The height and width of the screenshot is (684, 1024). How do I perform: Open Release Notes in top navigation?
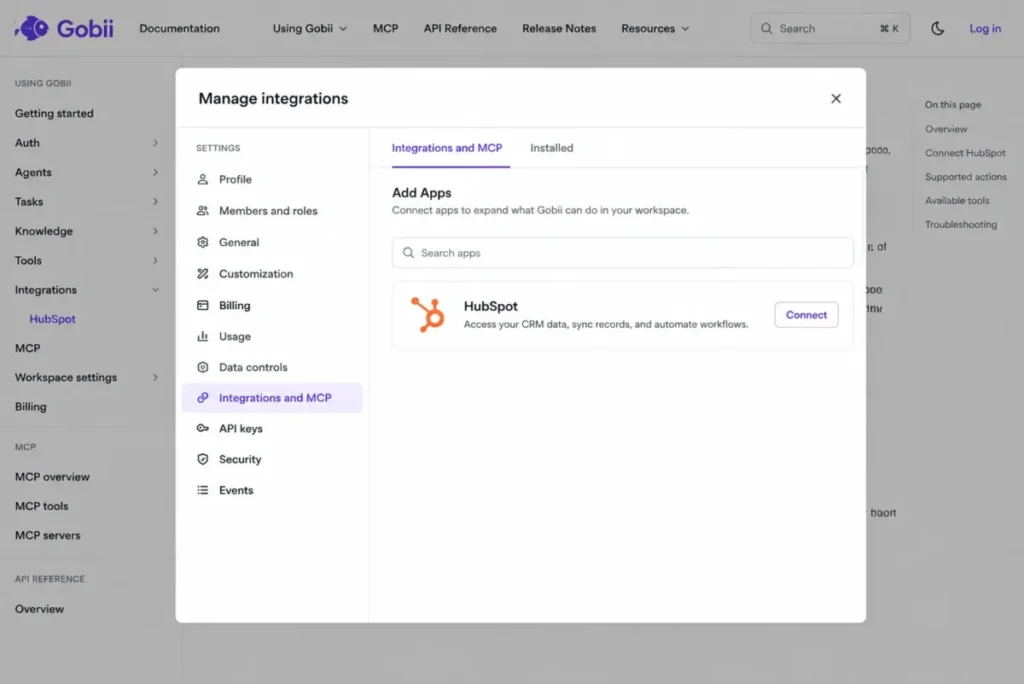pyautogui.click(x=558, y=28)
